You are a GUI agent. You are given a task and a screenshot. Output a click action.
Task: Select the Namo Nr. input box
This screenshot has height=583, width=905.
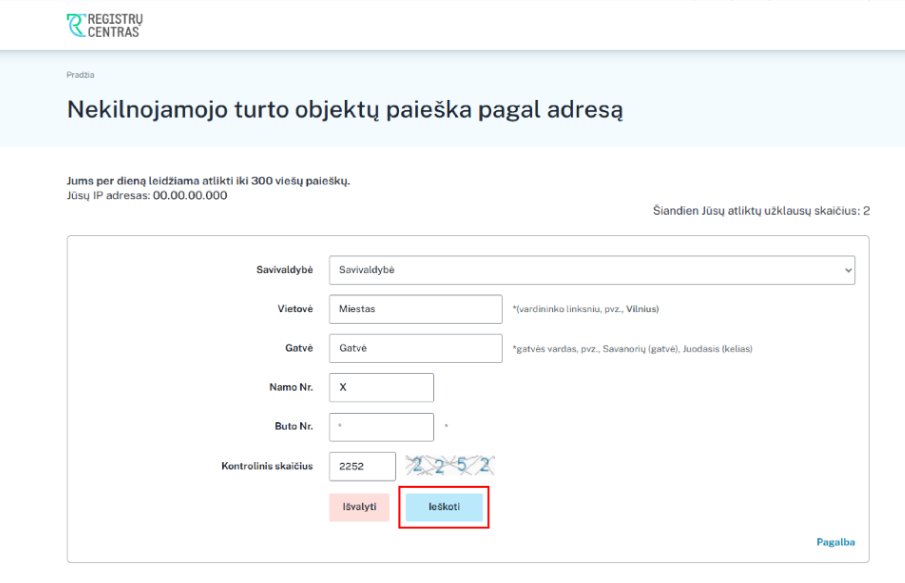(x=381, y=387)
